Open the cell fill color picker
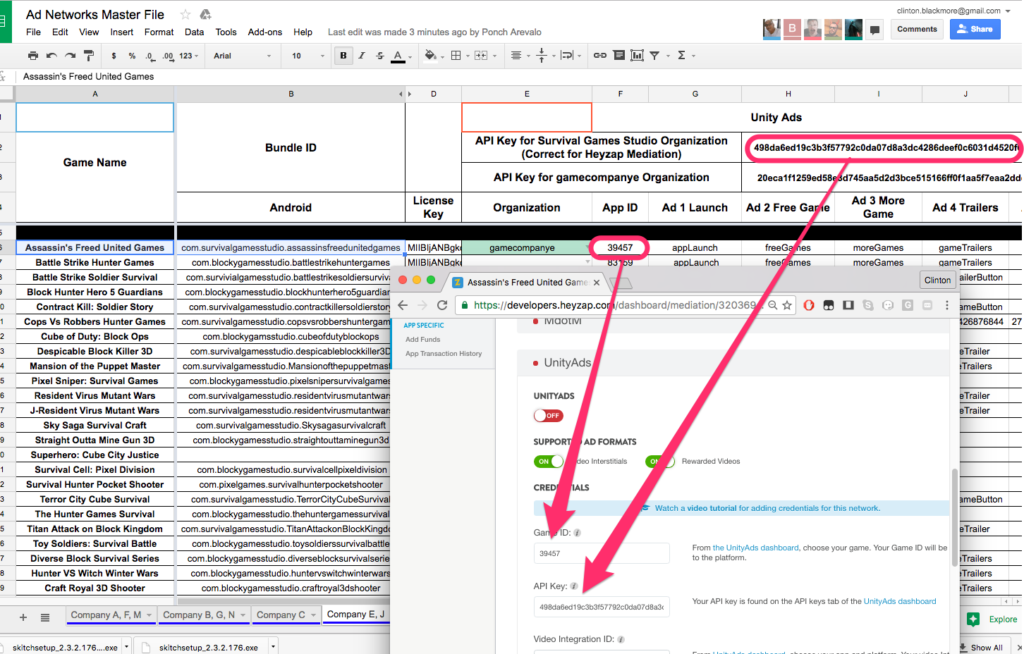1024x654 pixels. 431,56
